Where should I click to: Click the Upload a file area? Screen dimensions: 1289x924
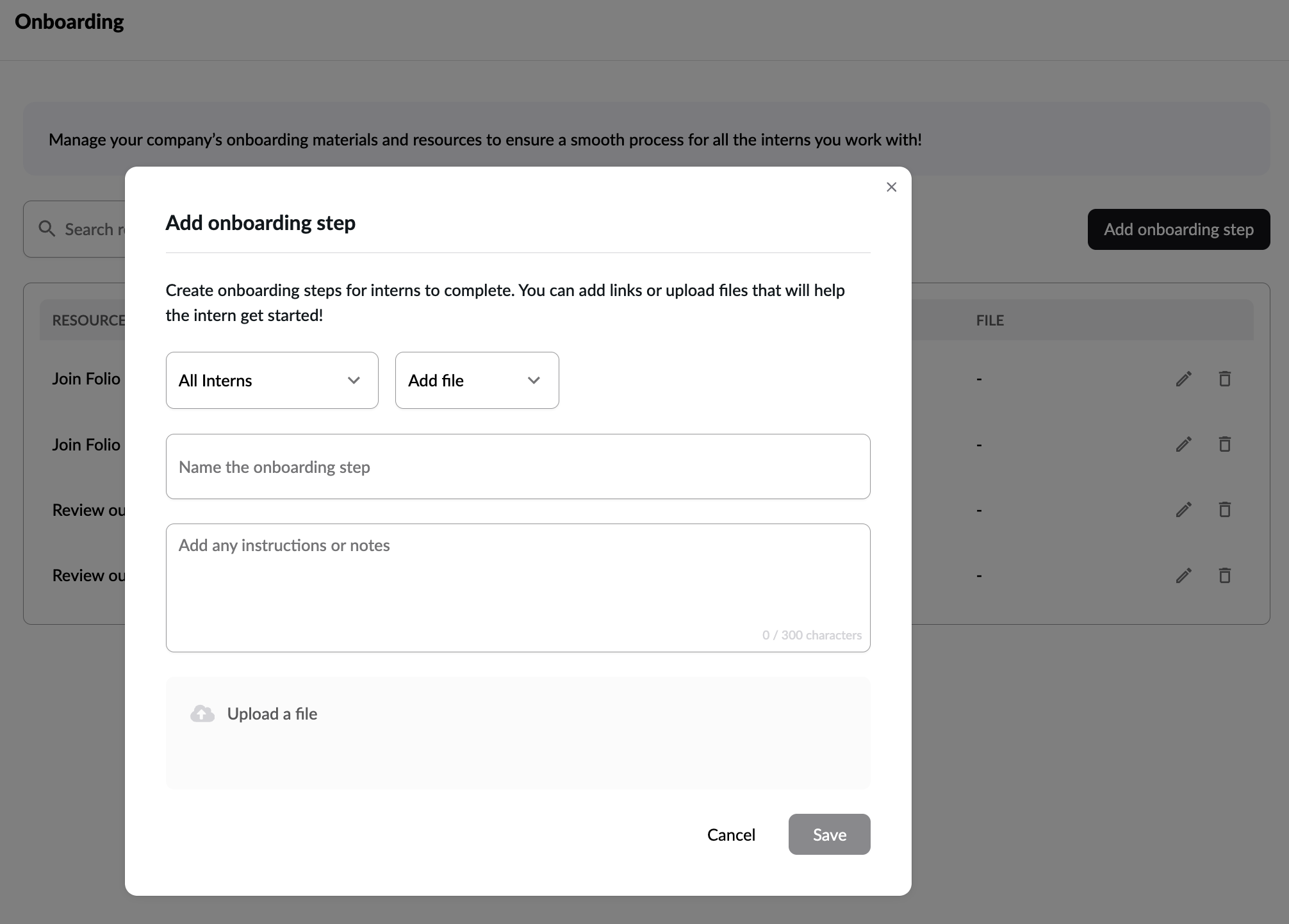[x=518, y=732]
